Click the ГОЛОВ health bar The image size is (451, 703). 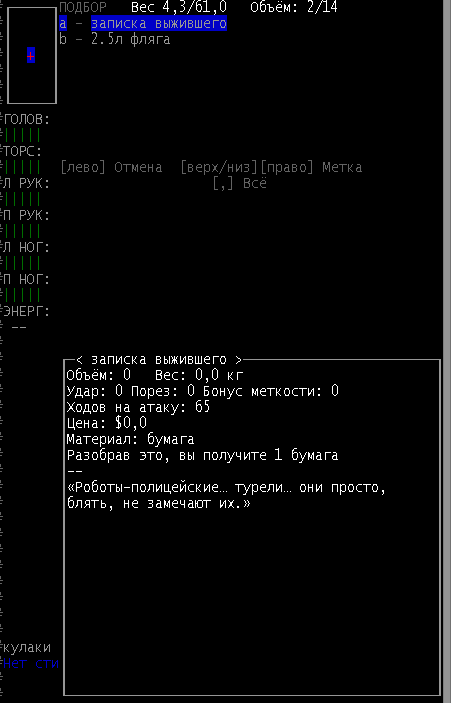point(22,135)
